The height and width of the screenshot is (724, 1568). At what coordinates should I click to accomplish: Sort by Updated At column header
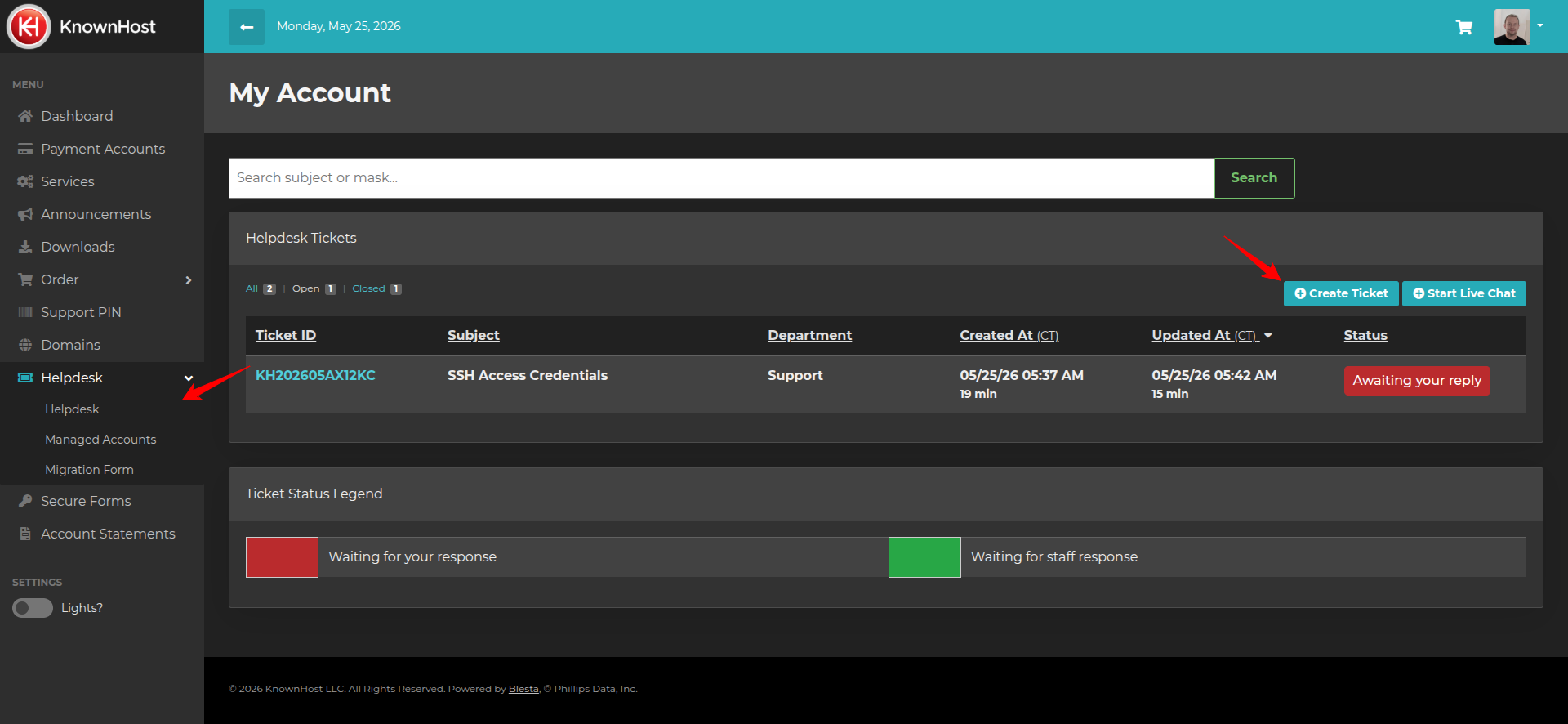point(1205,335)
